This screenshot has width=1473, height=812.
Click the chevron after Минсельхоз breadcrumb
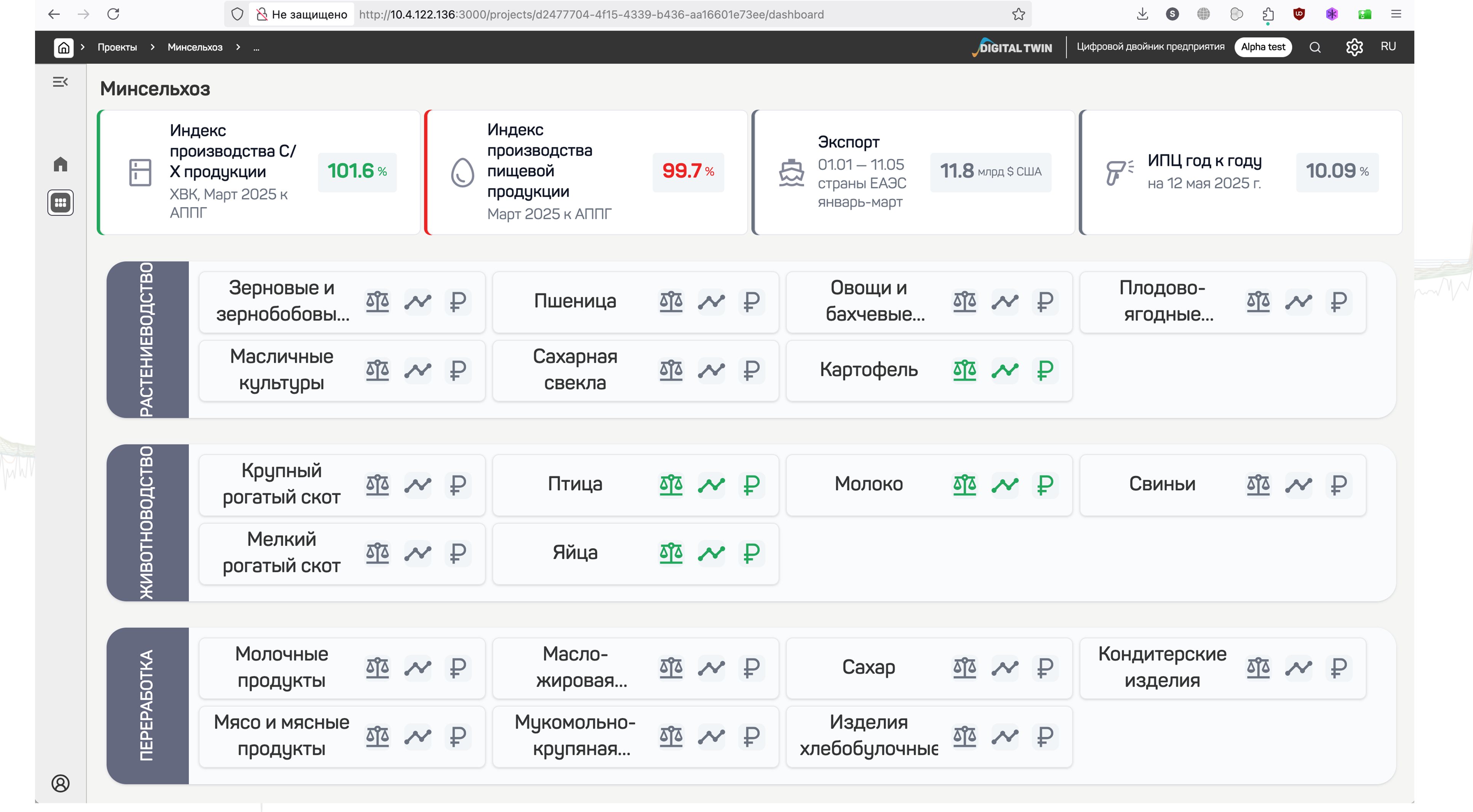pos(238,47)
